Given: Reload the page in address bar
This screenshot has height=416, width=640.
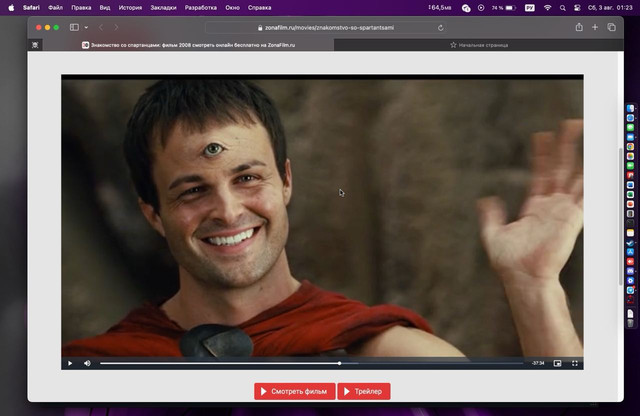Looking at the screenshot, I should (441, 27).
